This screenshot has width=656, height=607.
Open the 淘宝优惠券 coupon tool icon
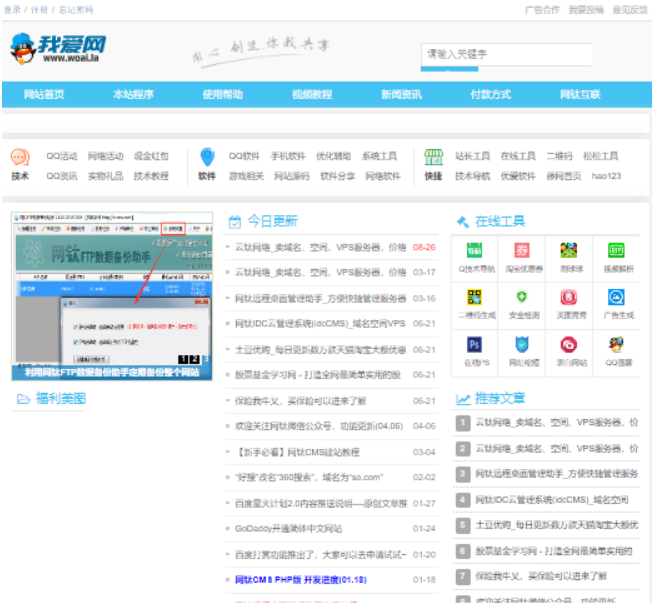point(522,252)
